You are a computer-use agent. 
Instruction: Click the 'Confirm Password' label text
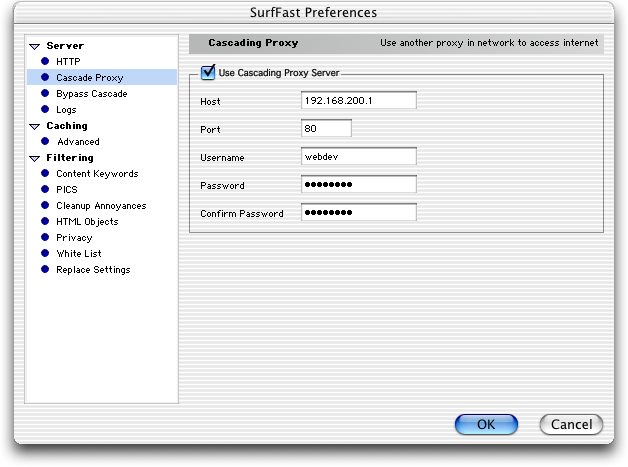point(242,214)
